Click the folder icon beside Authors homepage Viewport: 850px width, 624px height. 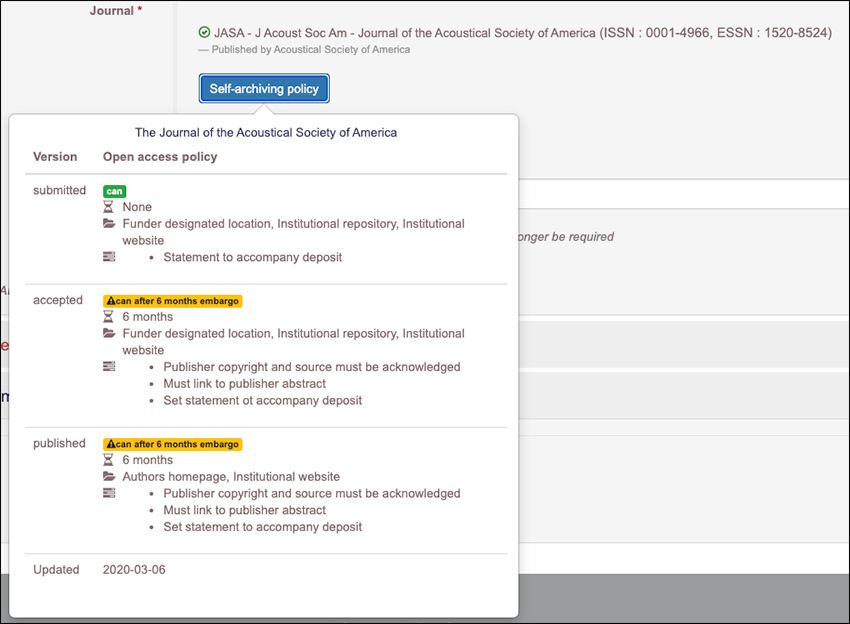click(109, 476)
